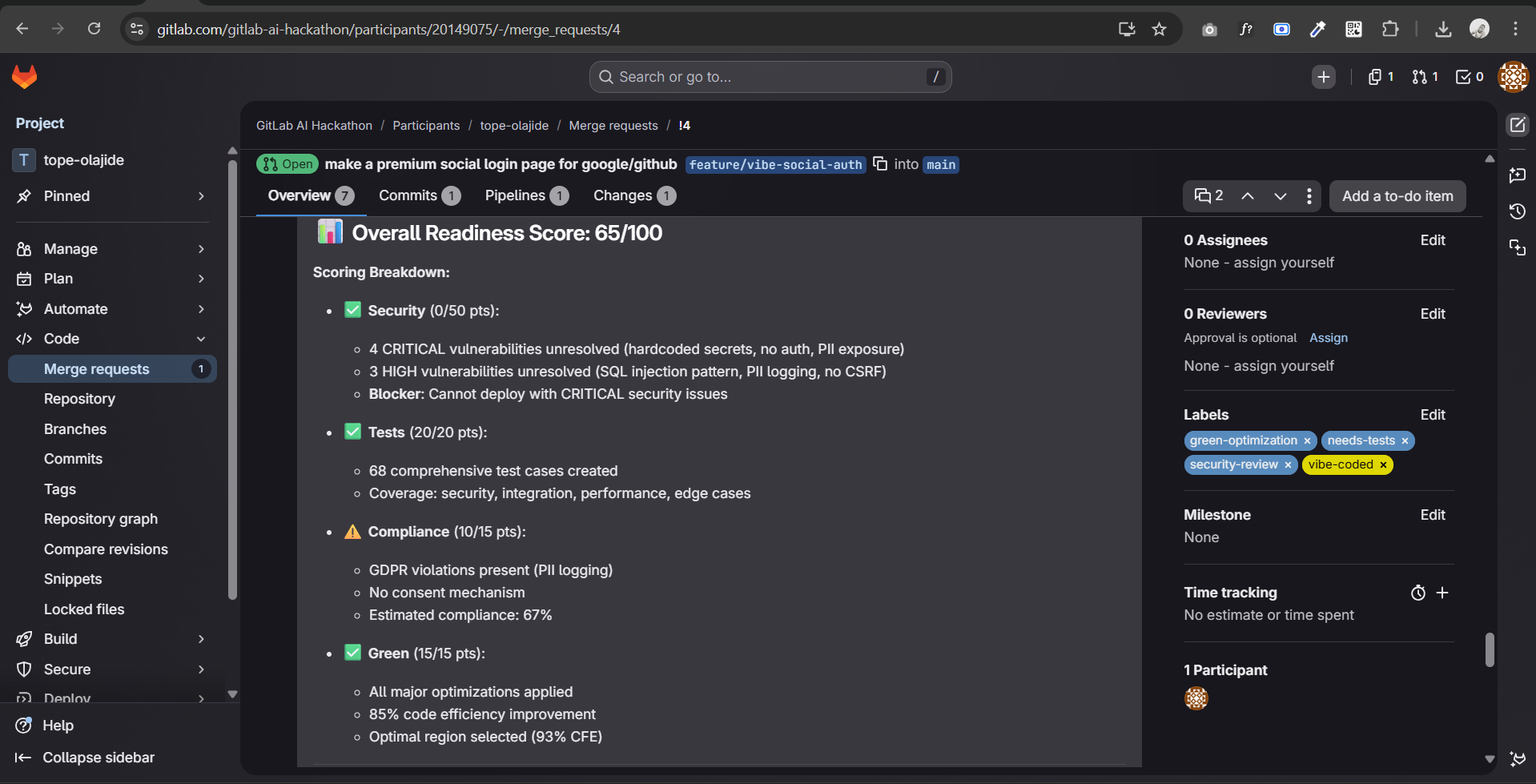Click participant avatar in sidebar
This screenshot has width=1536, height=784.
(1196, 698)
